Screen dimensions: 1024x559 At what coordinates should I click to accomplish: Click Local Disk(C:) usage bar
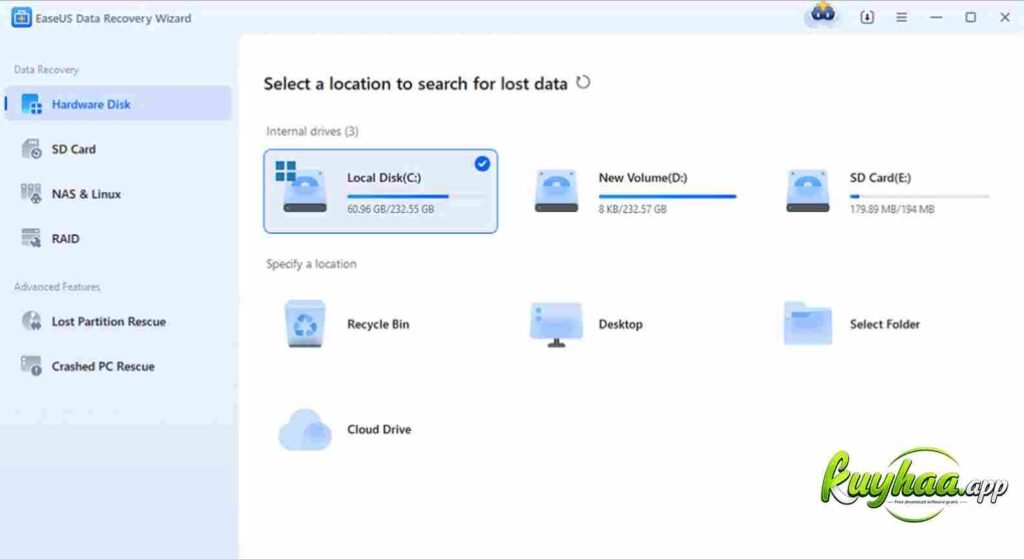[416, 196]
